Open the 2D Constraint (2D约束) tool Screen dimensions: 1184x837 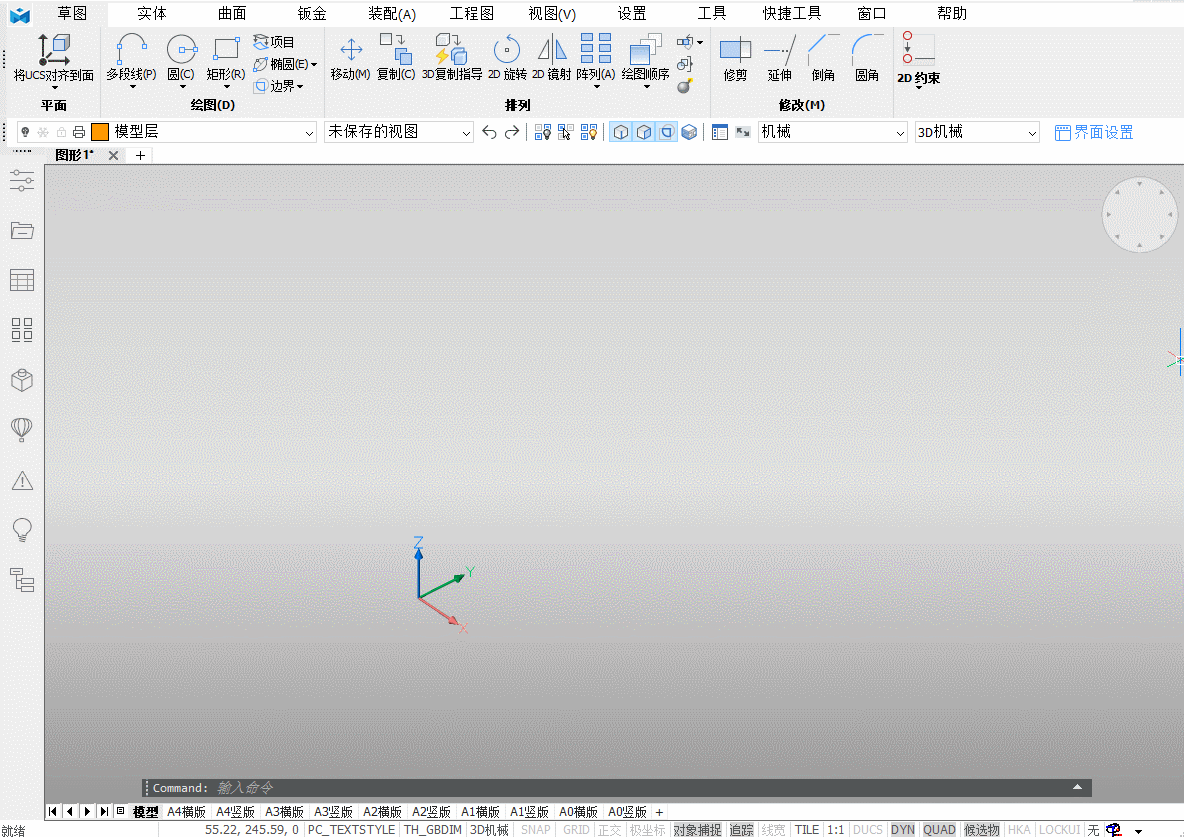pos(918,58)
